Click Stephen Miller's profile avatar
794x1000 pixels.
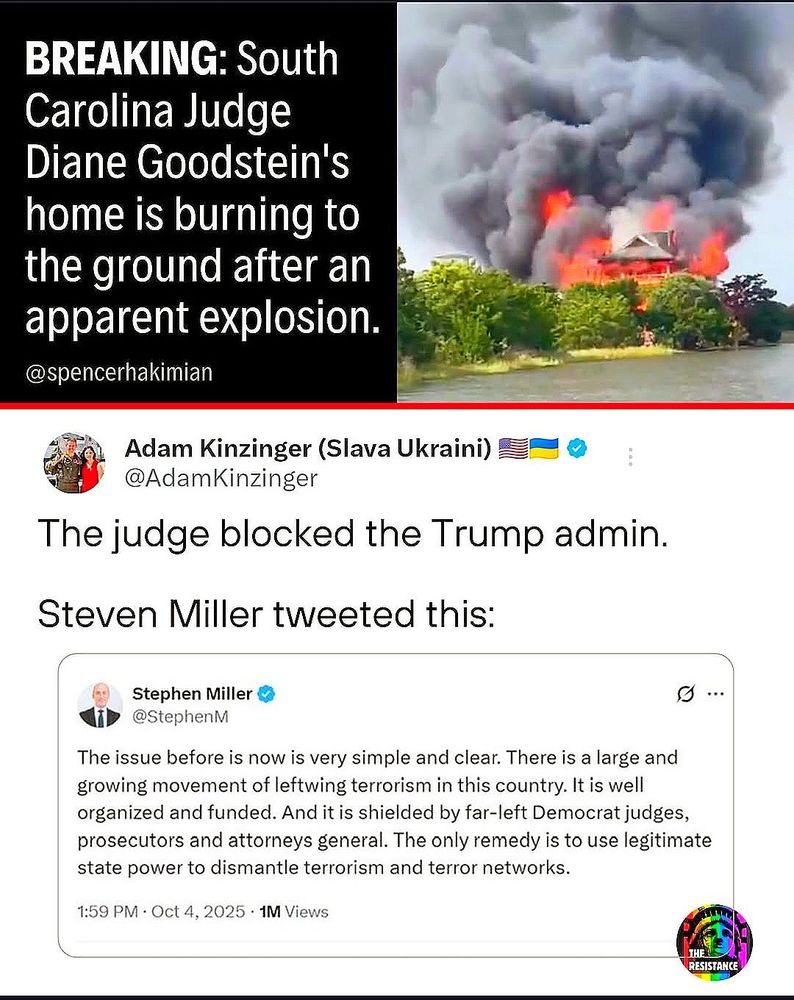point(99,705)
